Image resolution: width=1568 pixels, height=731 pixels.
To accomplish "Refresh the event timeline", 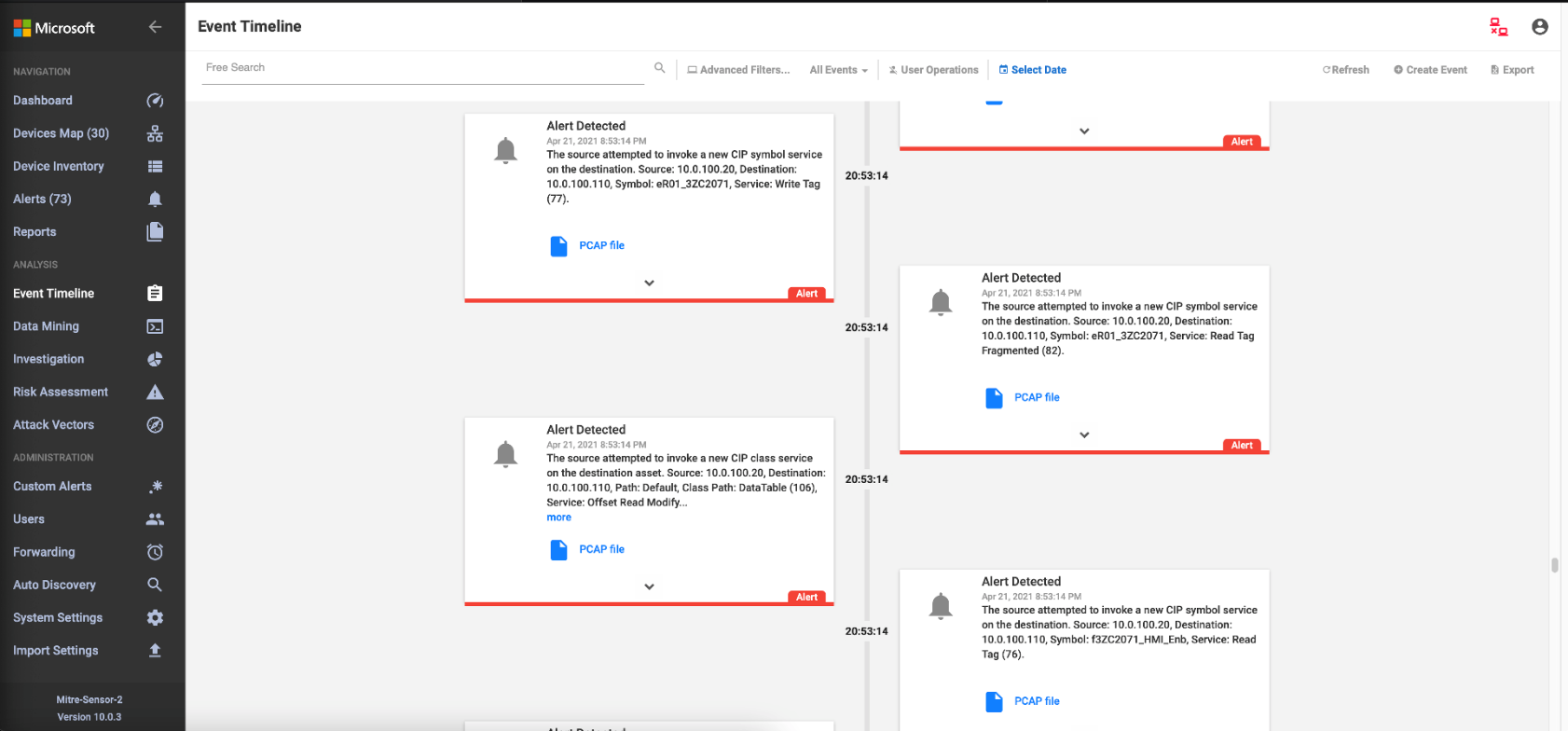I will tap(1345, 70).
